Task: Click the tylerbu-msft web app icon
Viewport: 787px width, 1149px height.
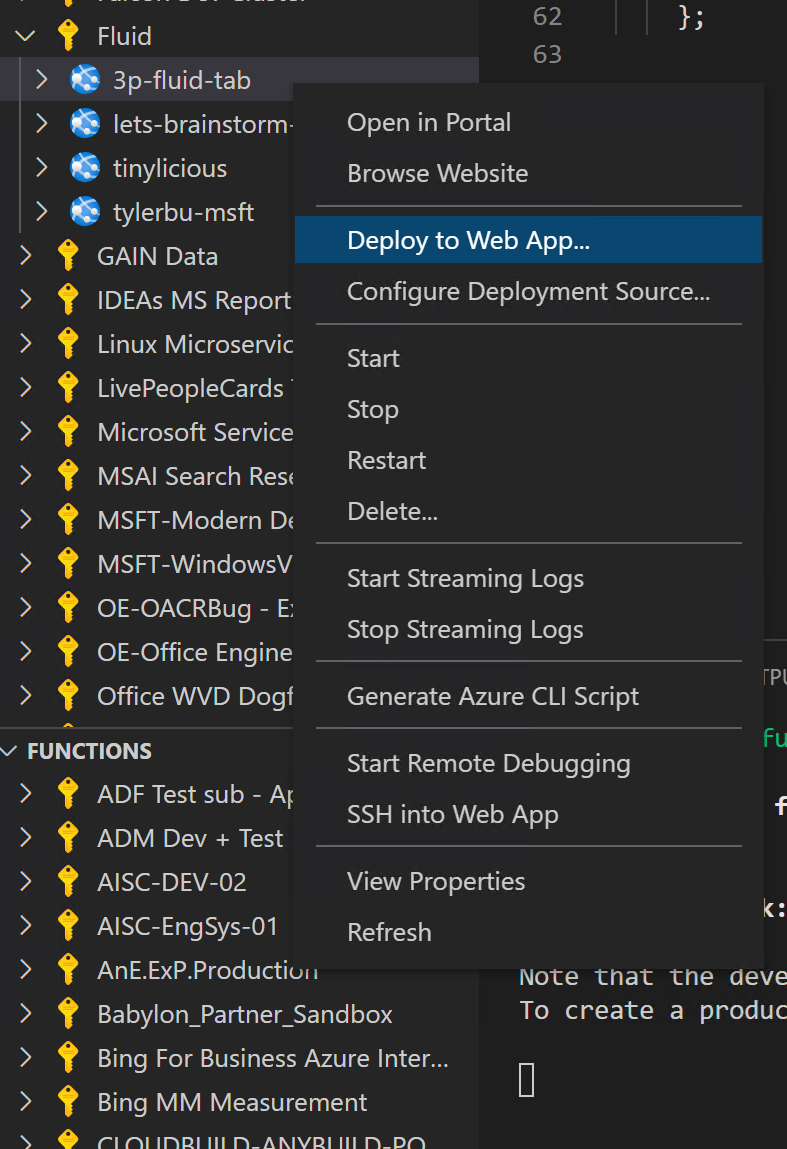Action: tap(85, 212)
